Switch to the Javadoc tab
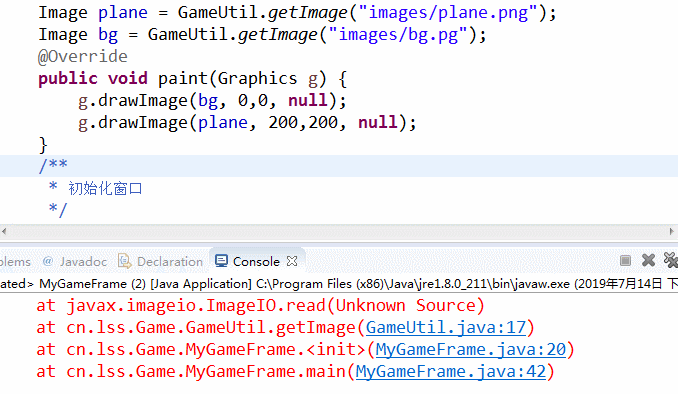 (74, 262)
